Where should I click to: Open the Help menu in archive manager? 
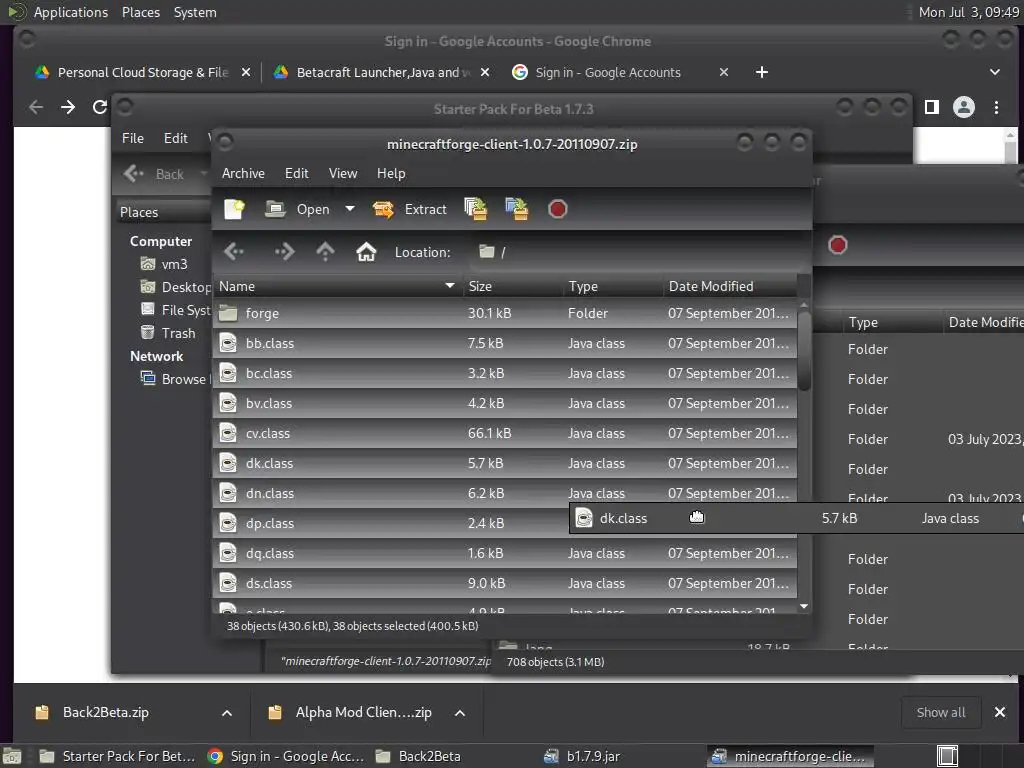coord(391,173)
